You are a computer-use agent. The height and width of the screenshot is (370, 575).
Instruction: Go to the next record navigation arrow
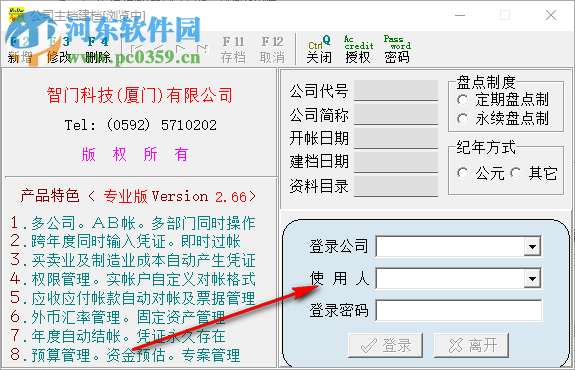[x=180, y=50]
